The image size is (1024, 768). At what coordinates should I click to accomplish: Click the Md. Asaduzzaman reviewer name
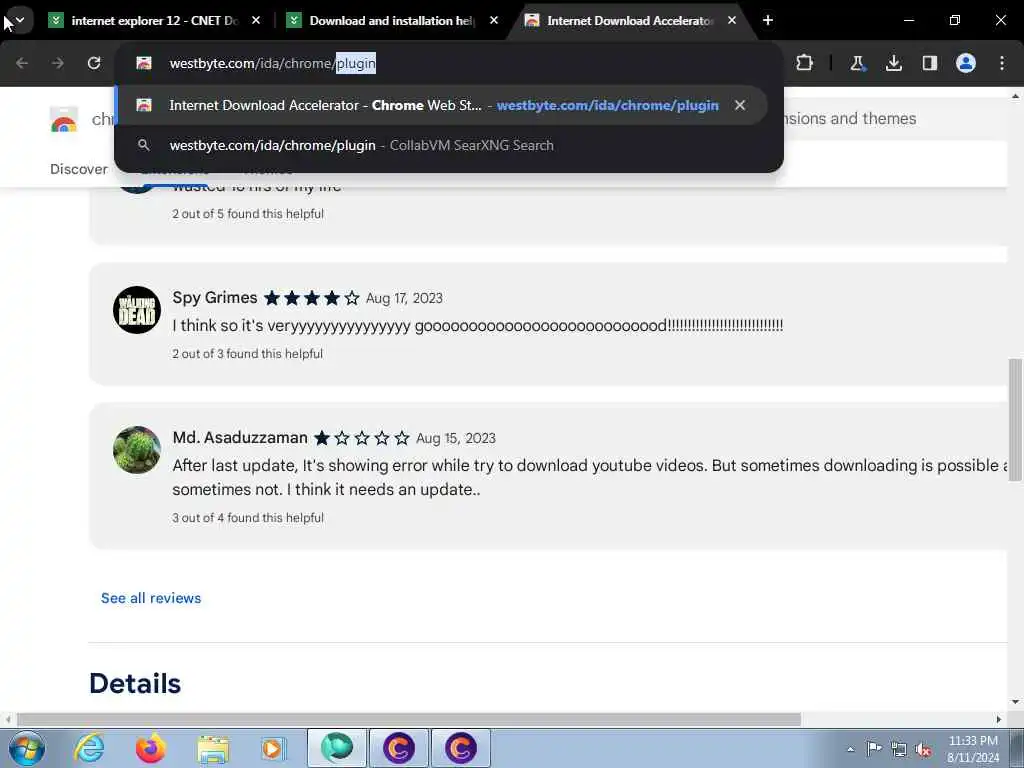pos(240,438)
